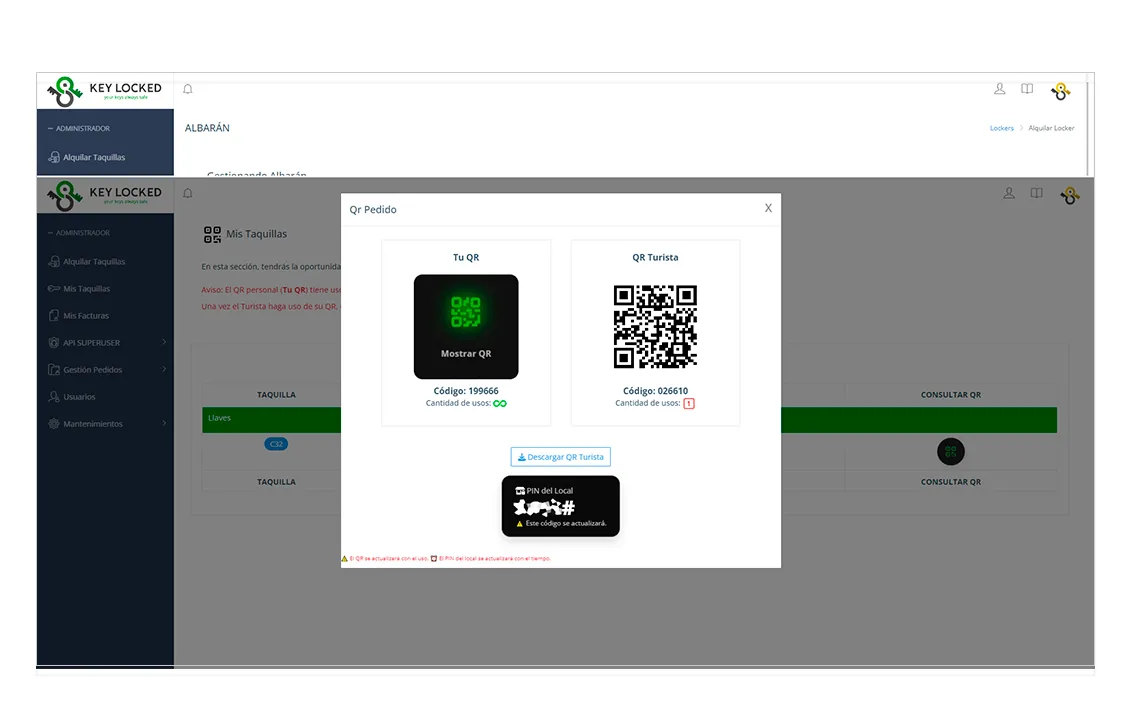Click the QR Turista card title
The image size is (1125, 704).
pyautogui.click(x=655, y=257)
